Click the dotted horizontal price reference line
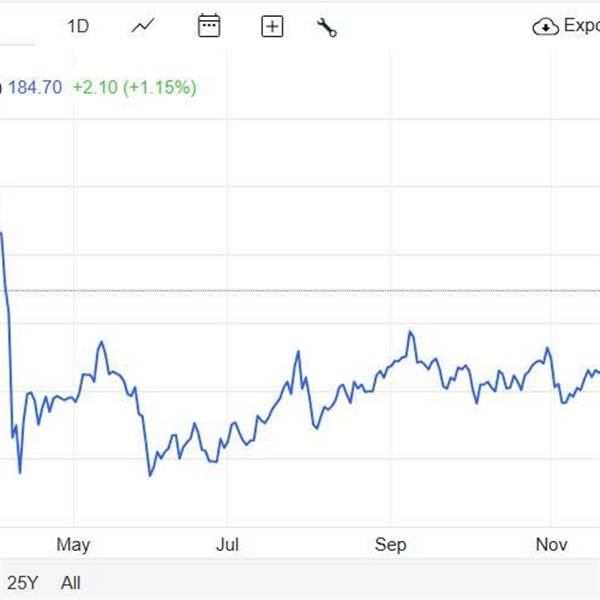Screen dimensions: 600x600 click(x=300, y=291)
